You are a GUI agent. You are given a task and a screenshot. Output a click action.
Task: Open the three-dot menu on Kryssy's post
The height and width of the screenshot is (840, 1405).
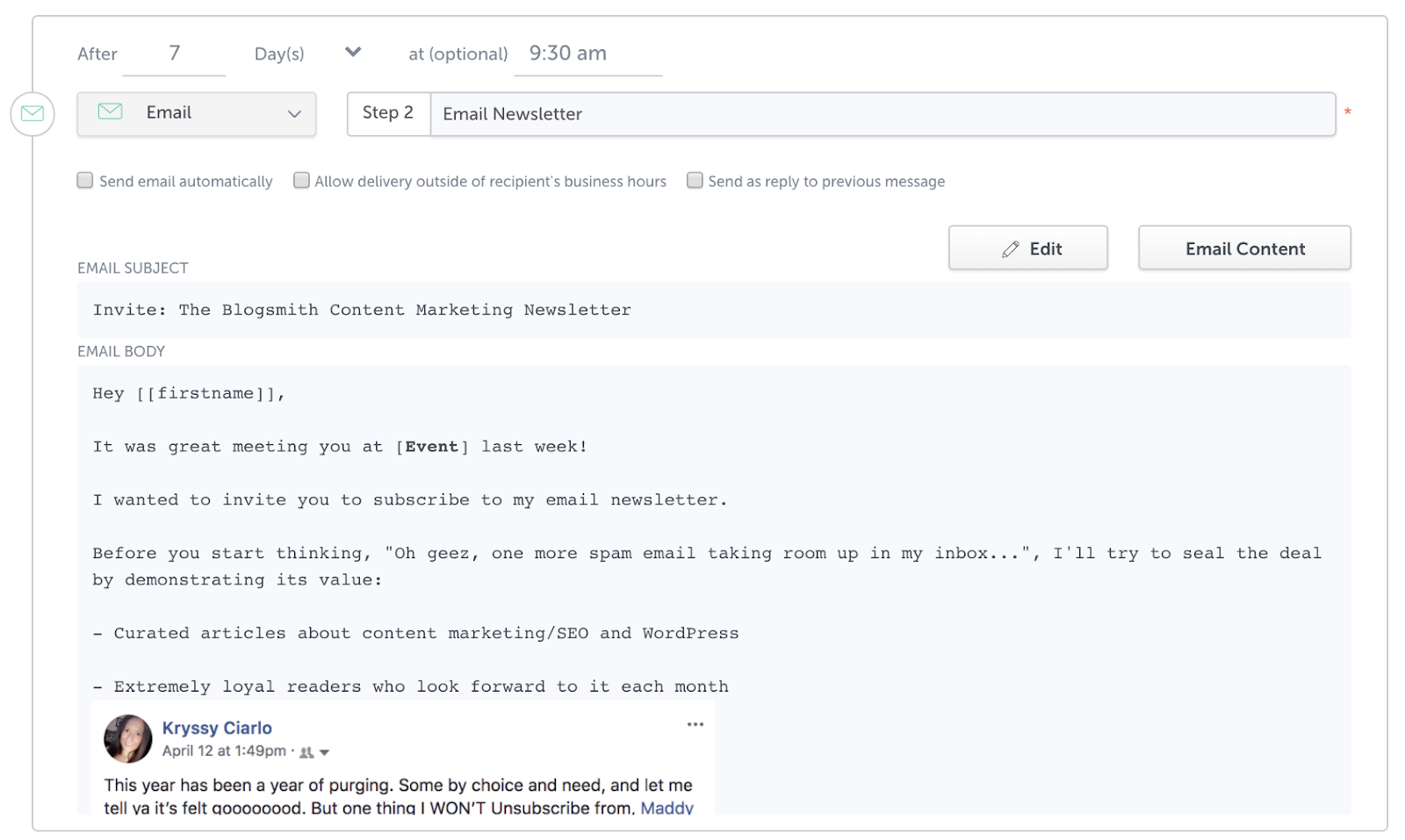click(x=695, y=724)
